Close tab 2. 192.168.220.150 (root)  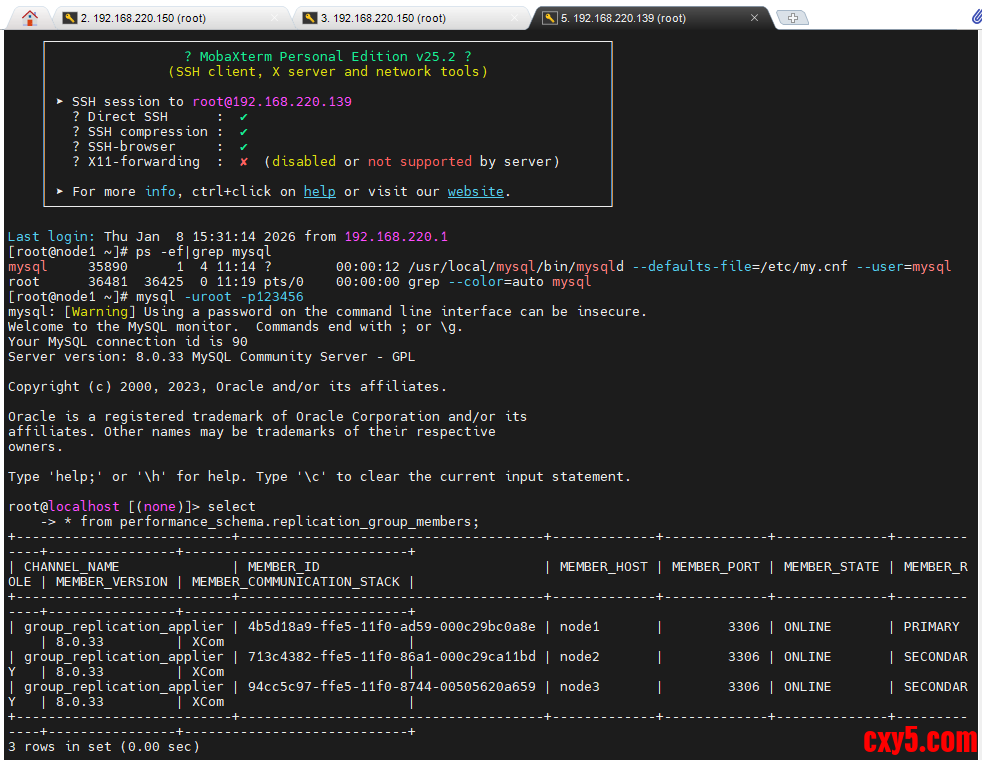point(276,18)
